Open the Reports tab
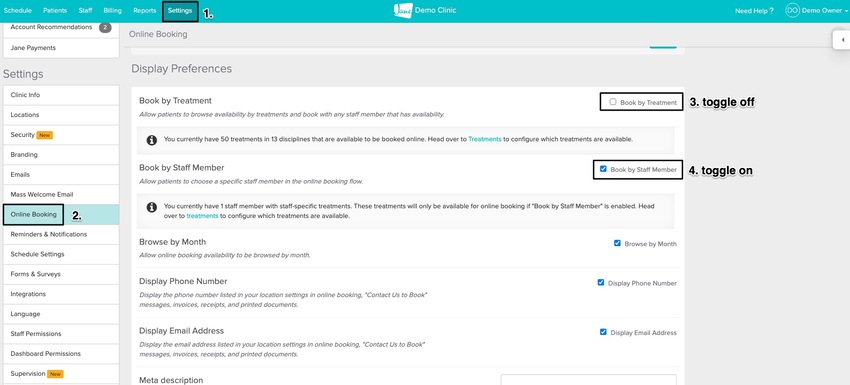This screenshot has width=850, height=385. [144, 10]
